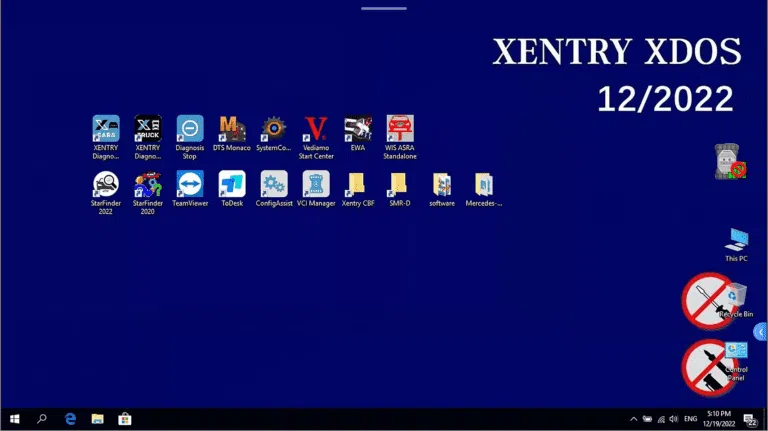Switch ENG input language indicator

point(691,419)
